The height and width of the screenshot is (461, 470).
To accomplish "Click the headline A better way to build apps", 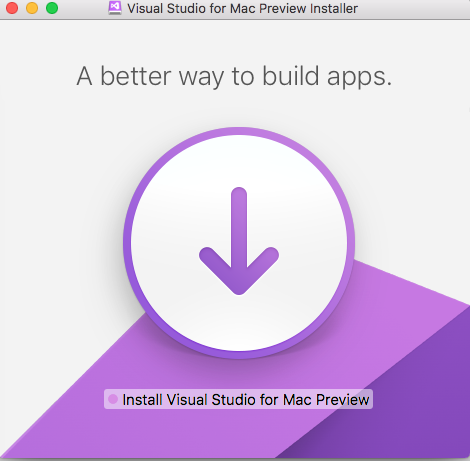I will pos(234,77).
